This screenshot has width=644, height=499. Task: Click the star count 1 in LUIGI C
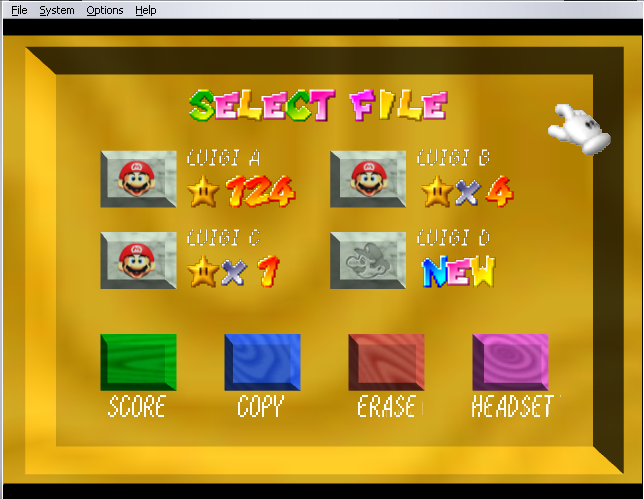(x=269, y=271)
